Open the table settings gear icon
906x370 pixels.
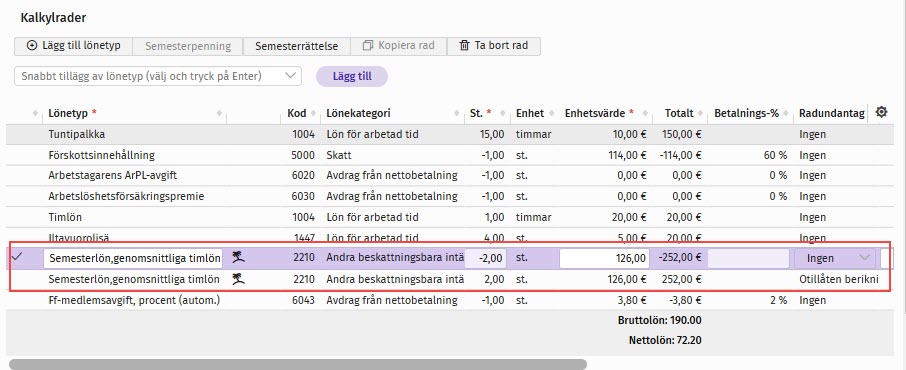click(x=881, y=112)
